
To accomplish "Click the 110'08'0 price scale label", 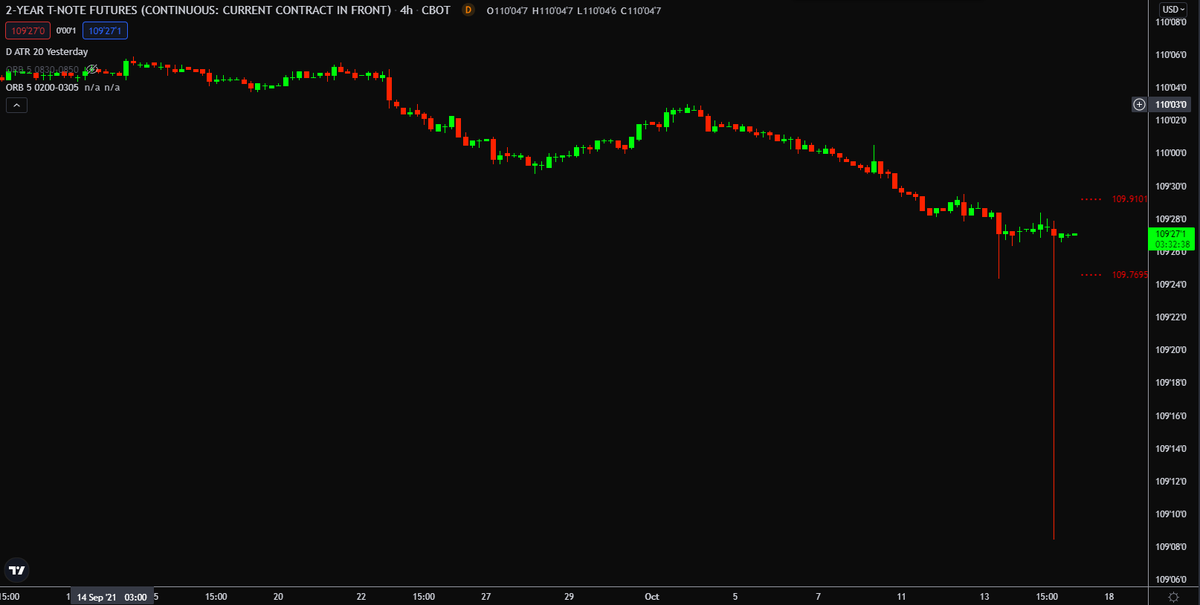I will (x=1170, y=22).
